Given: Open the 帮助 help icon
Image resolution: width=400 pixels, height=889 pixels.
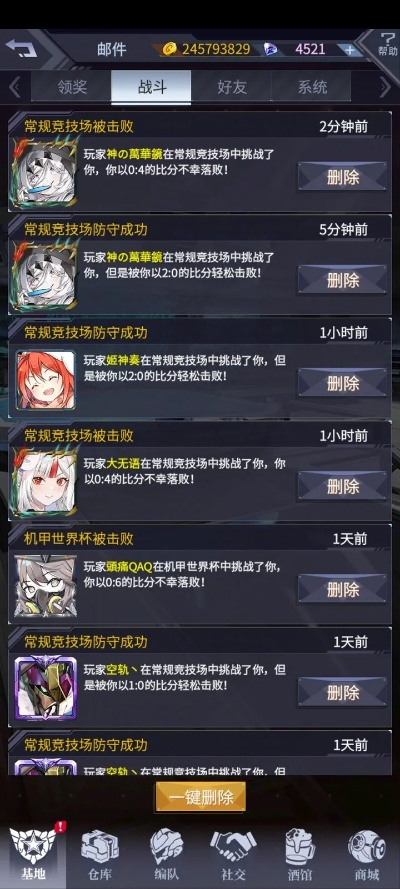Looking at the screenshot, I should coord(388,44).
